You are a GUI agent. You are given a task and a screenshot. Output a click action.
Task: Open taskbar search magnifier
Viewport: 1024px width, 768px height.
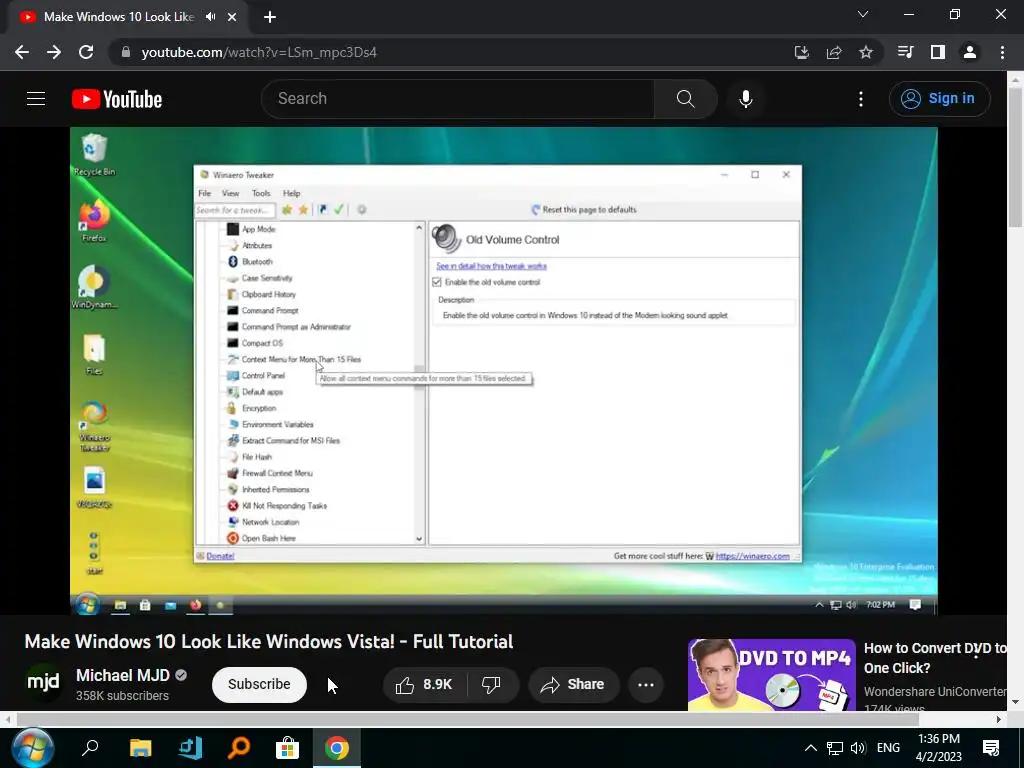90,748
